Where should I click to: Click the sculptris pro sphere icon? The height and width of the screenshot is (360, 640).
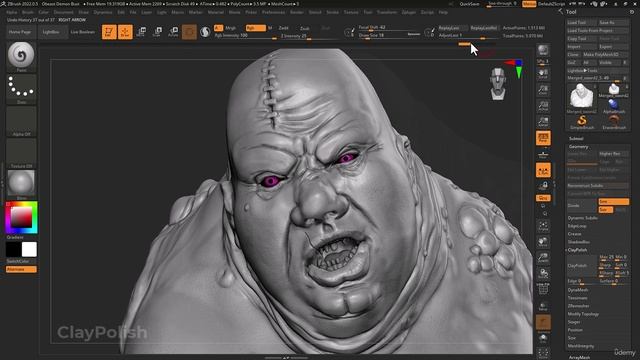(x=205, y=32)
